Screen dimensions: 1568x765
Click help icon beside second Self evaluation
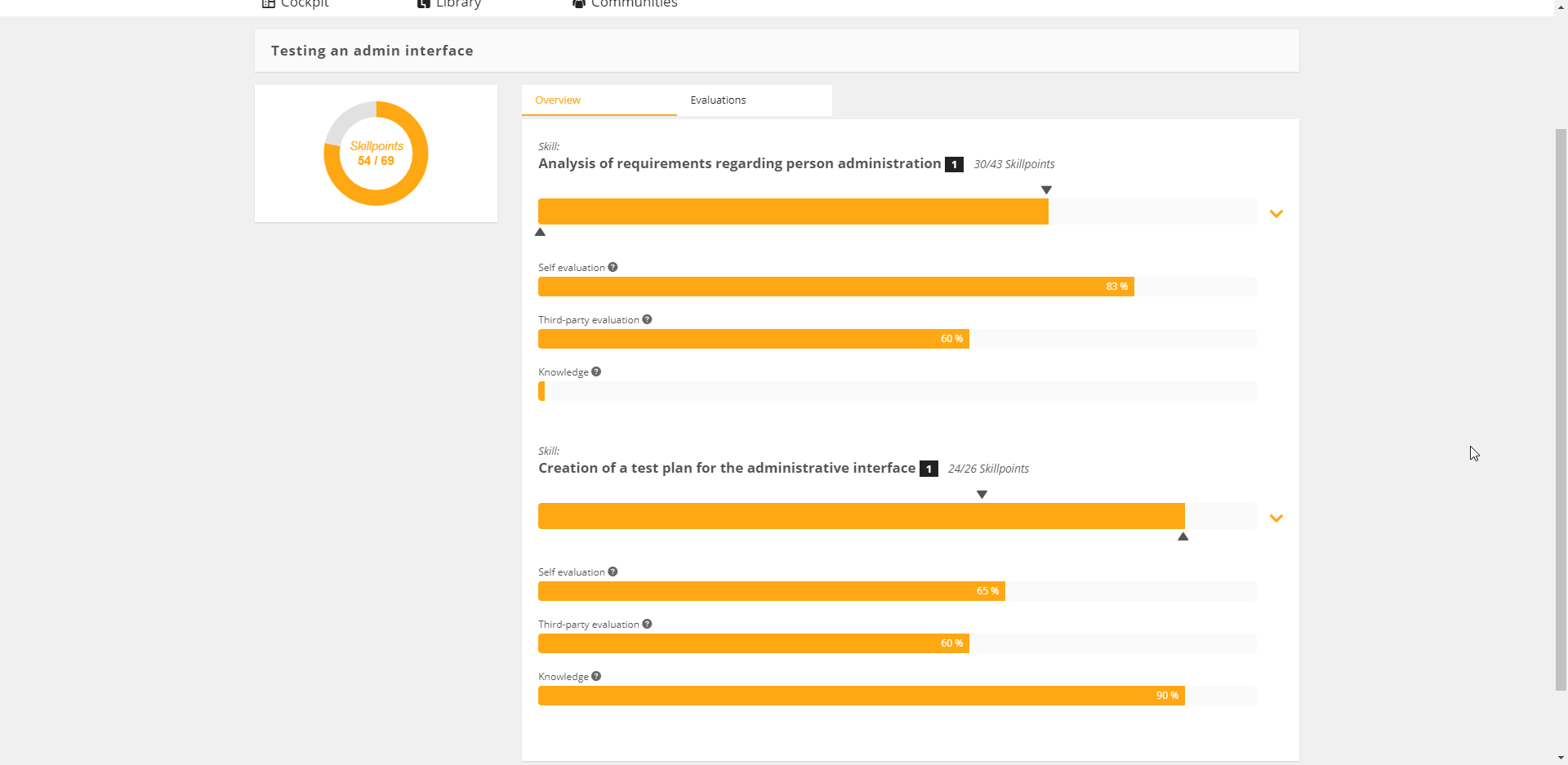click(x=612, y=572)
